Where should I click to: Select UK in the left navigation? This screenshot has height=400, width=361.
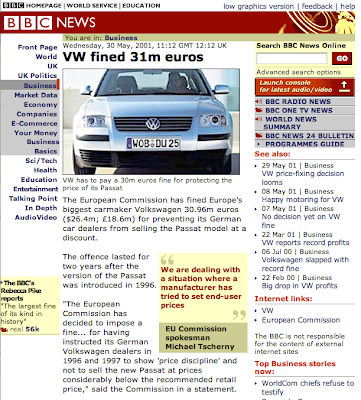(x=52, y=66)
